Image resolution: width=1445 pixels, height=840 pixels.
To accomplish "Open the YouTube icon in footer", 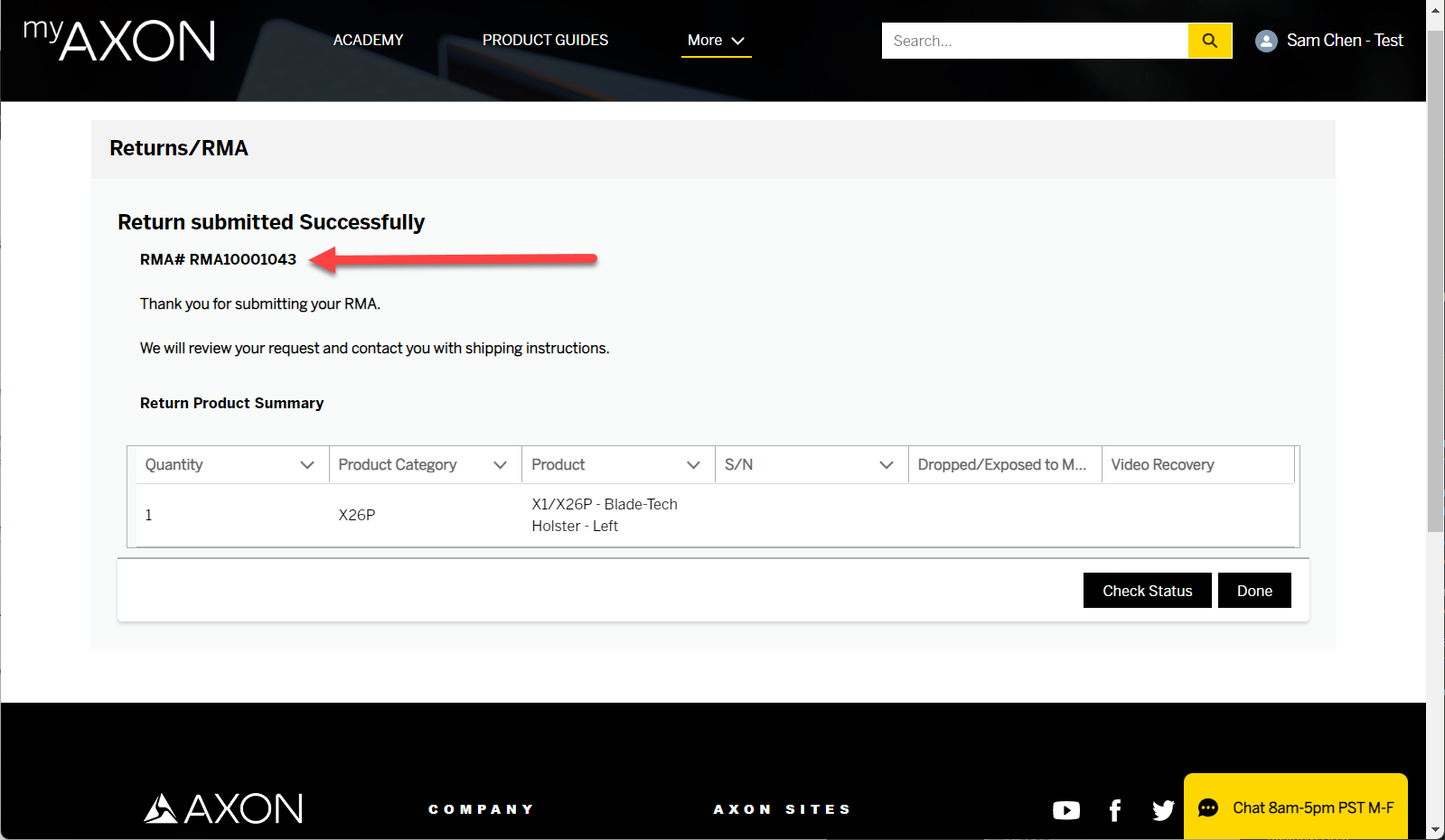I will click(x=1066, y=810).
